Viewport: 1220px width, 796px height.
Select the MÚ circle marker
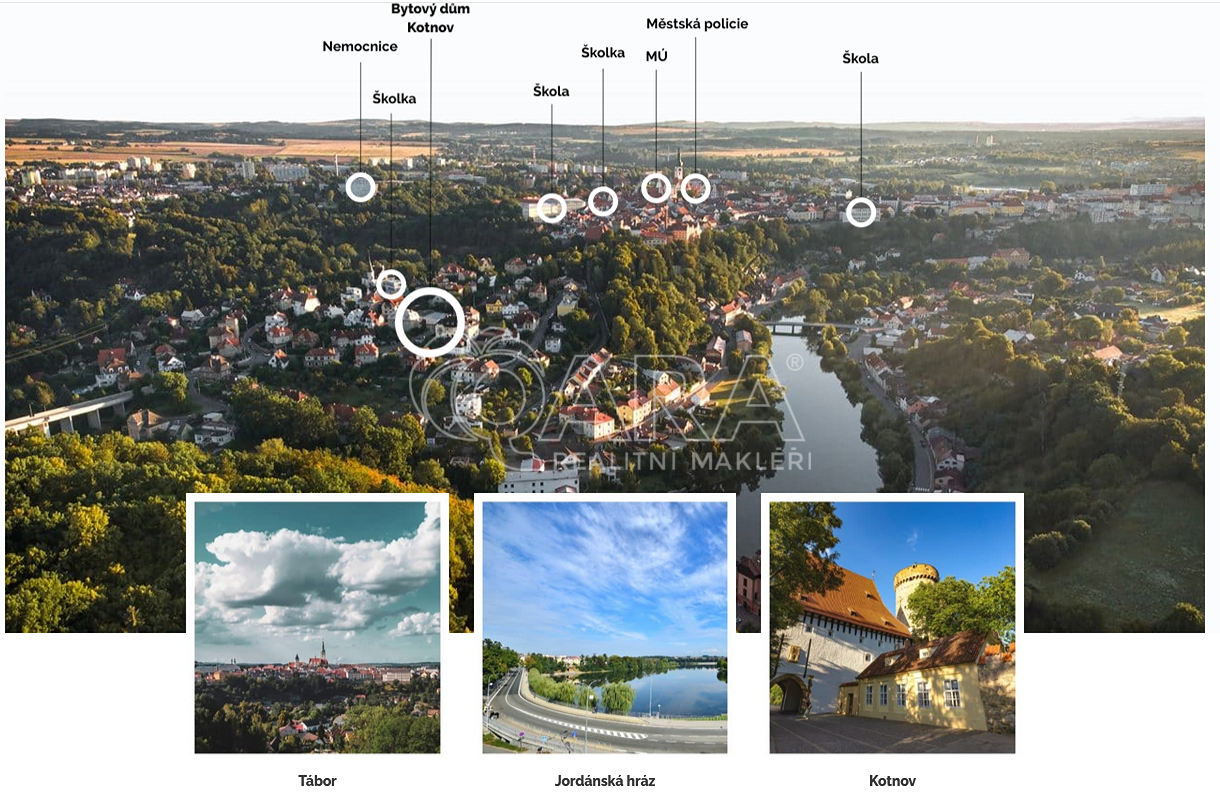(x=656, y=187)
